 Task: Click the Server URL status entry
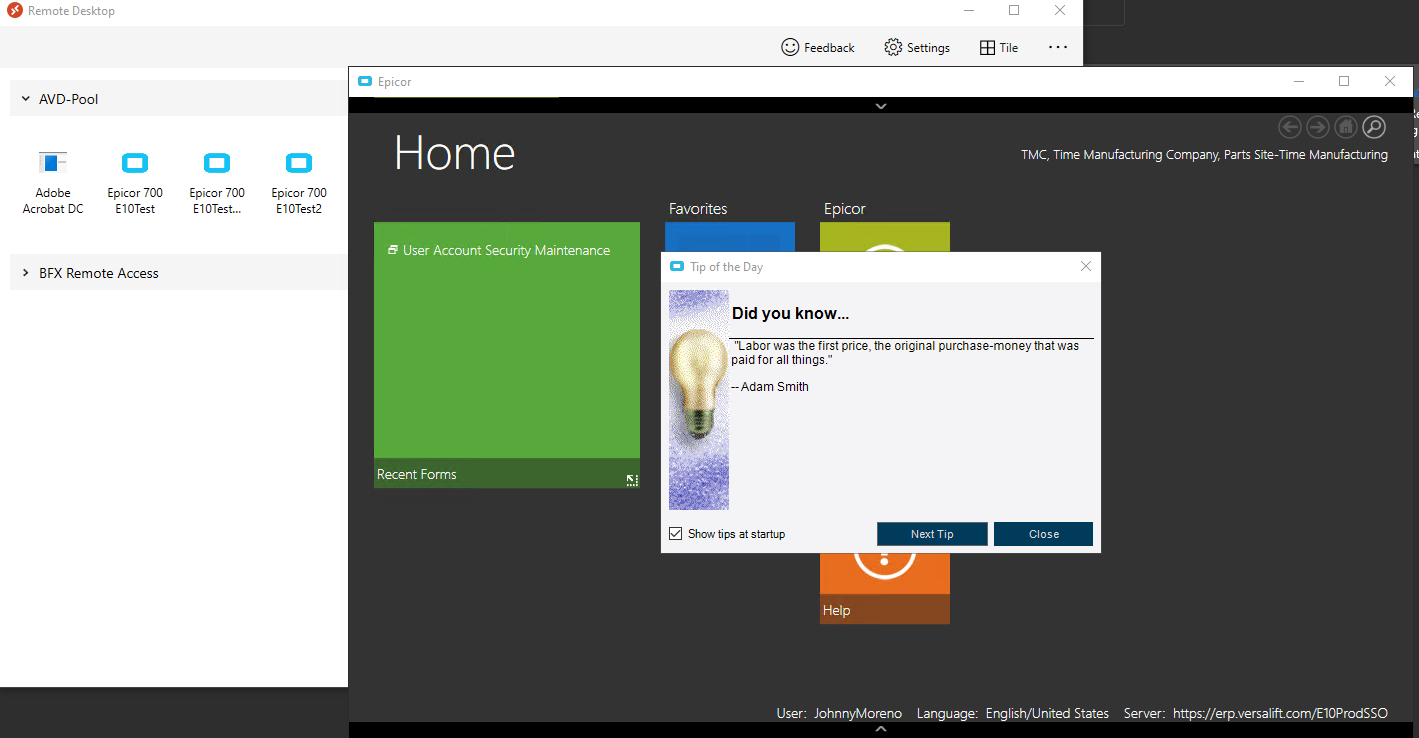pos(1256,713)
